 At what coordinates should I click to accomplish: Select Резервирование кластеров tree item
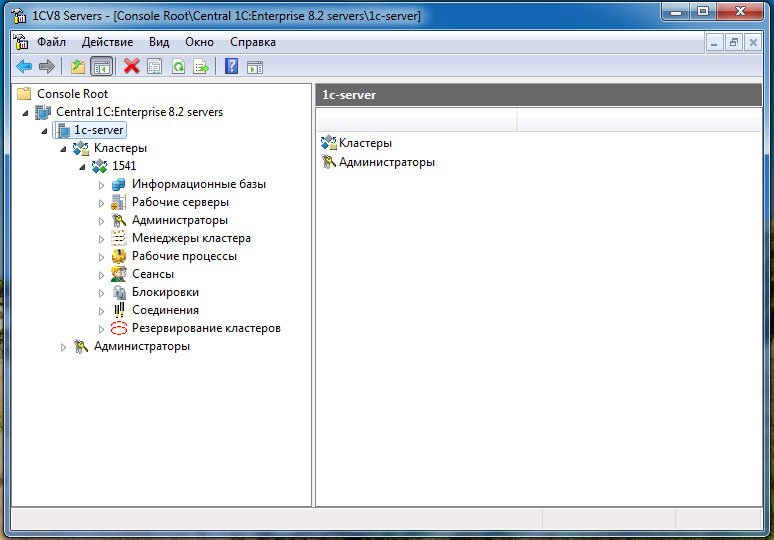[x=205, y=328]
